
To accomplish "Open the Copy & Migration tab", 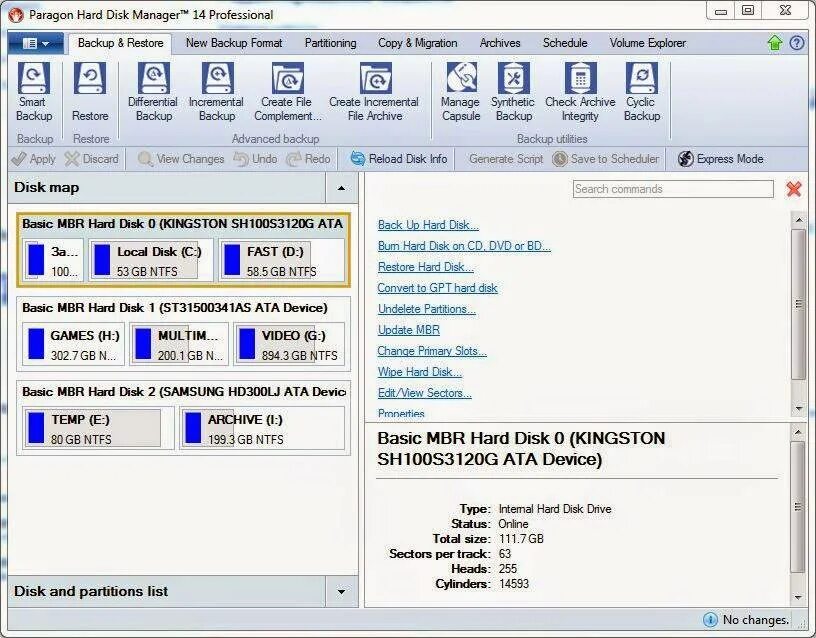I will click(418, 43).
